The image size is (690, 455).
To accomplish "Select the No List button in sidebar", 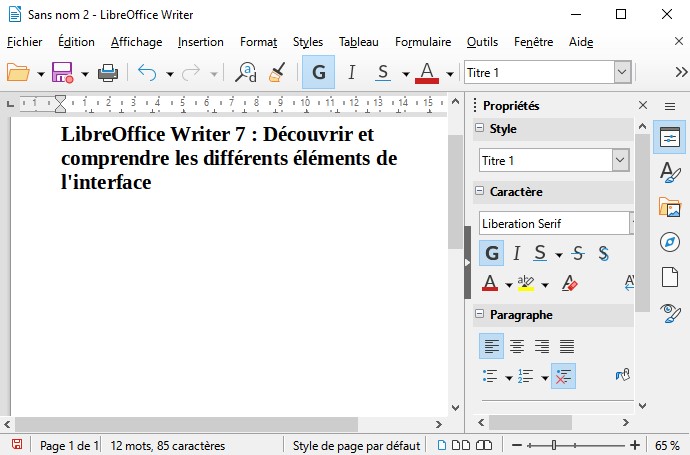I will pyautogui.click(x=563, y=376).
